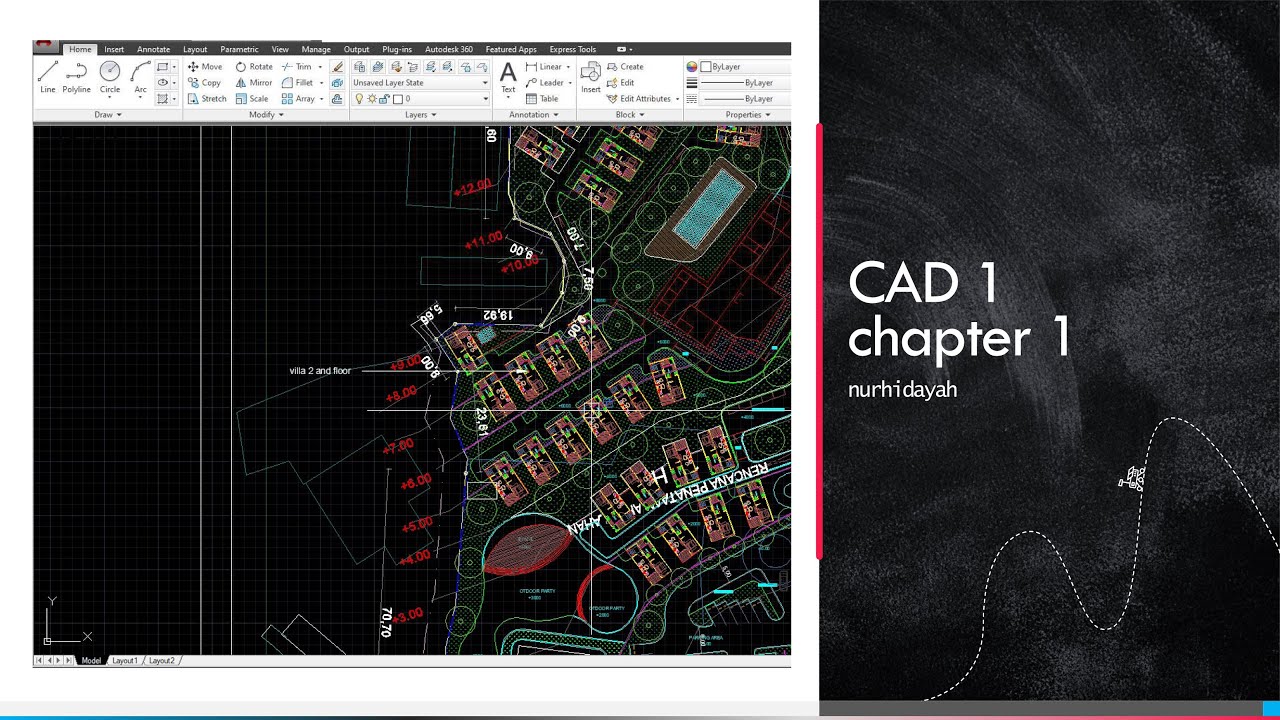1280x720 pixels.
Task: Click Create block button
Action: tap(625, 67)
